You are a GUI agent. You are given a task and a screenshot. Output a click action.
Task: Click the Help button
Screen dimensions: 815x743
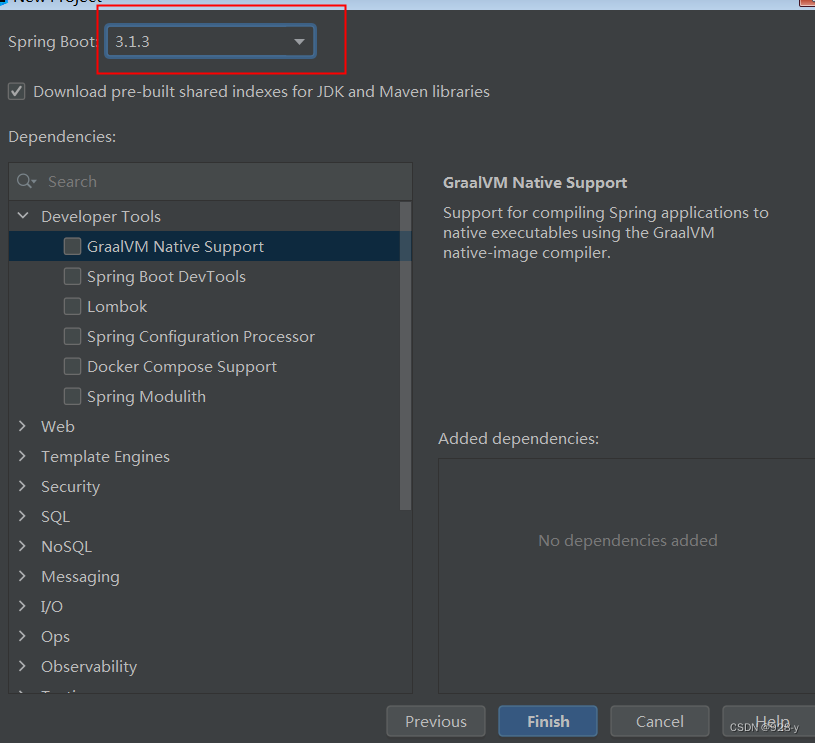[x=771, y=721]
